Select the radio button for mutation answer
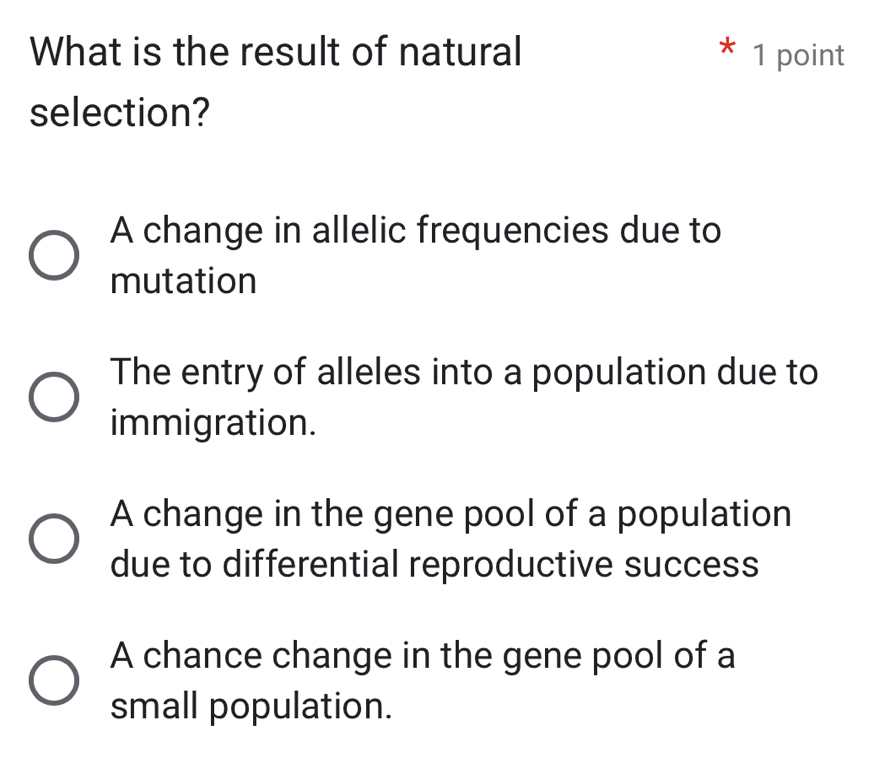869x772 pixels. point(54,256)
